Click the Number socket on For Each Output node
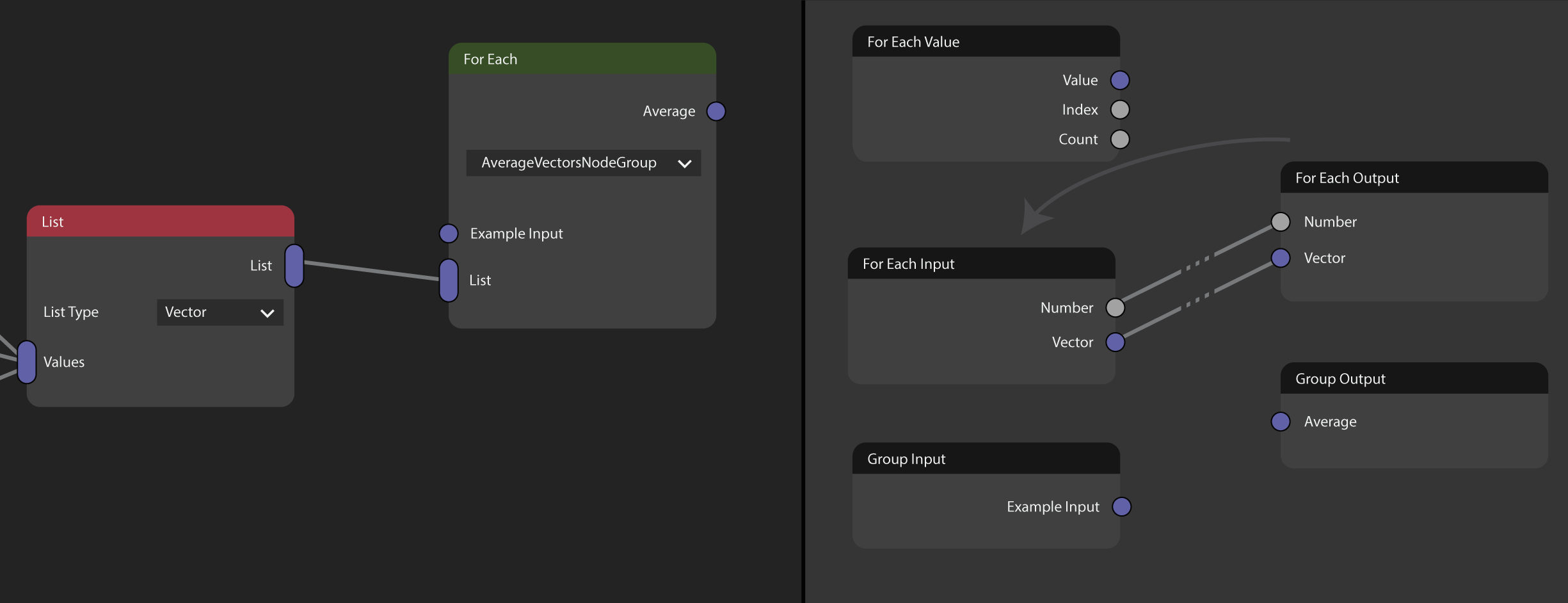The image size is (1568, 603). pos(1281,221)
